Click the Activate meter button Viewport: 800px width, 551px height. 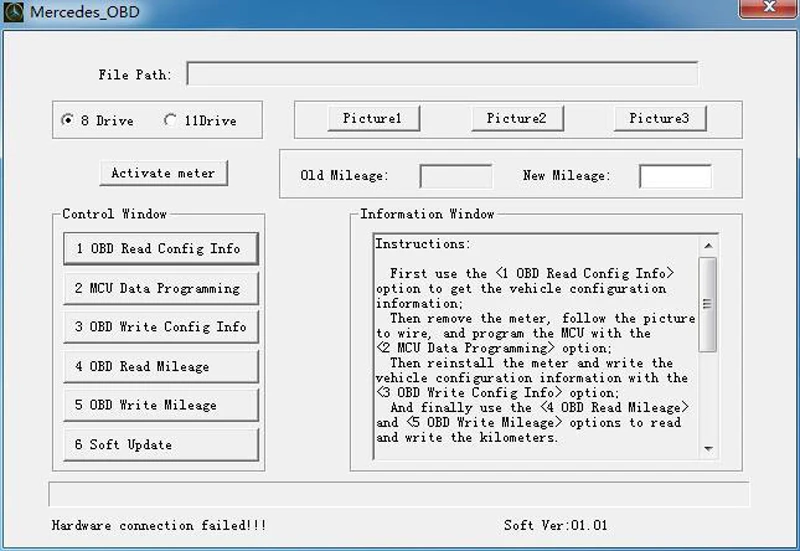(x=164, y=173)
